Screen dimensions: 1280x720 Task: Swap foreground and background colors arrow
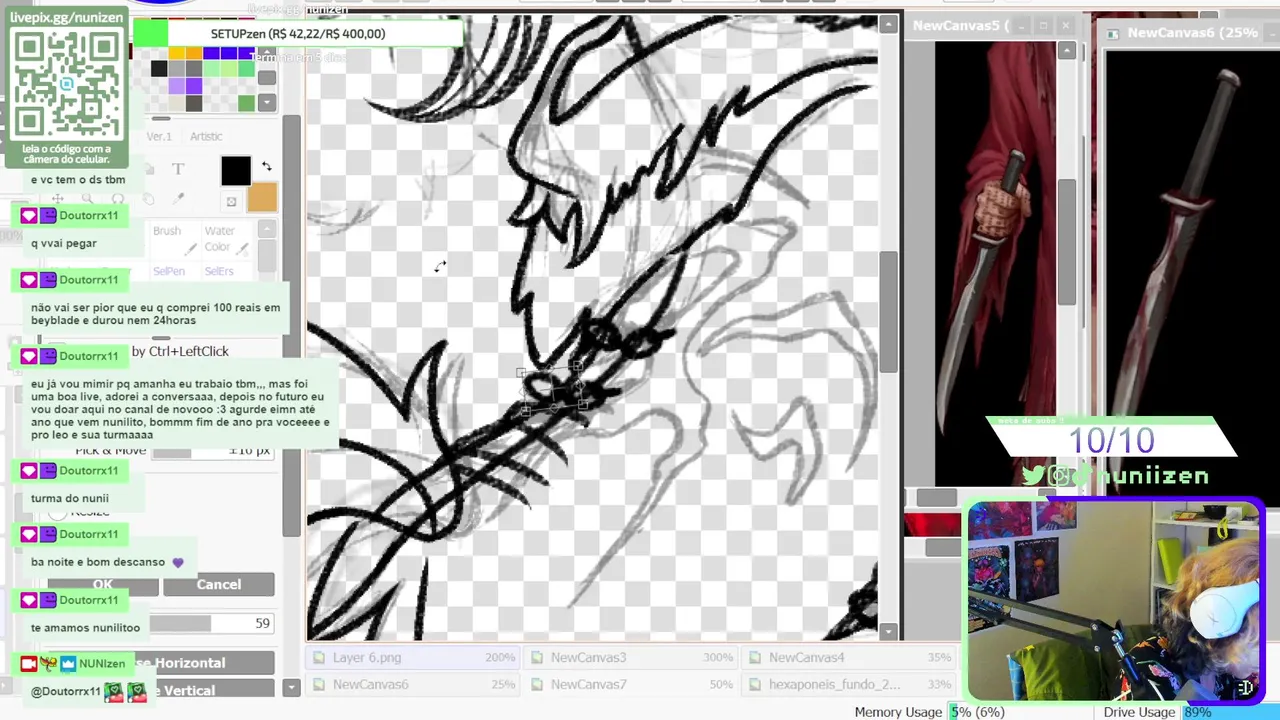click(x=266, y=166)
